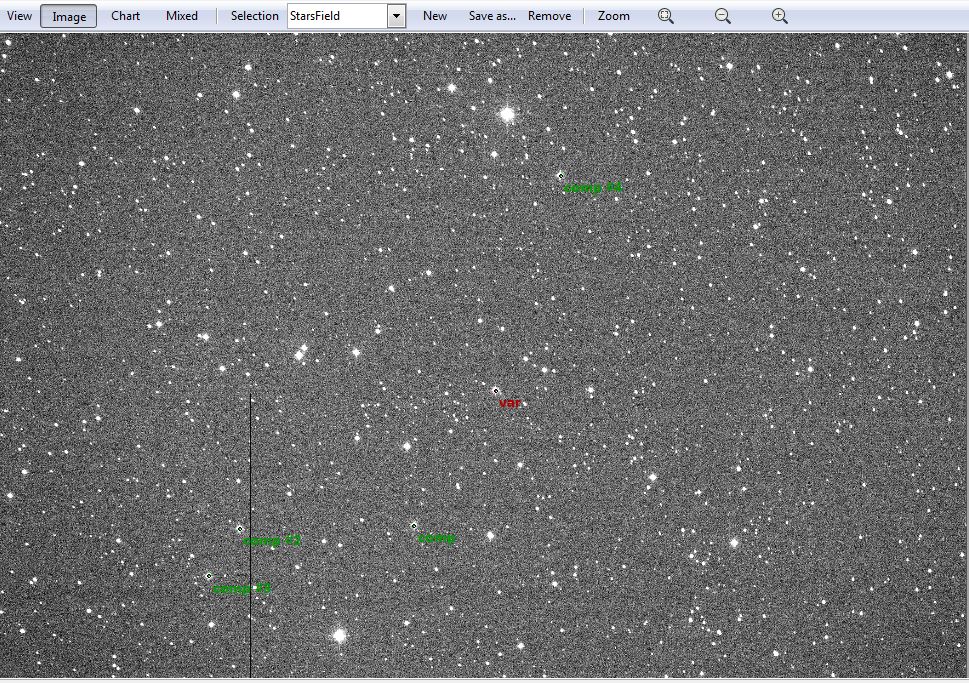This screenshot has height=683, width=969.
Task: Select the comp #2 star marker
Action: 240,529
